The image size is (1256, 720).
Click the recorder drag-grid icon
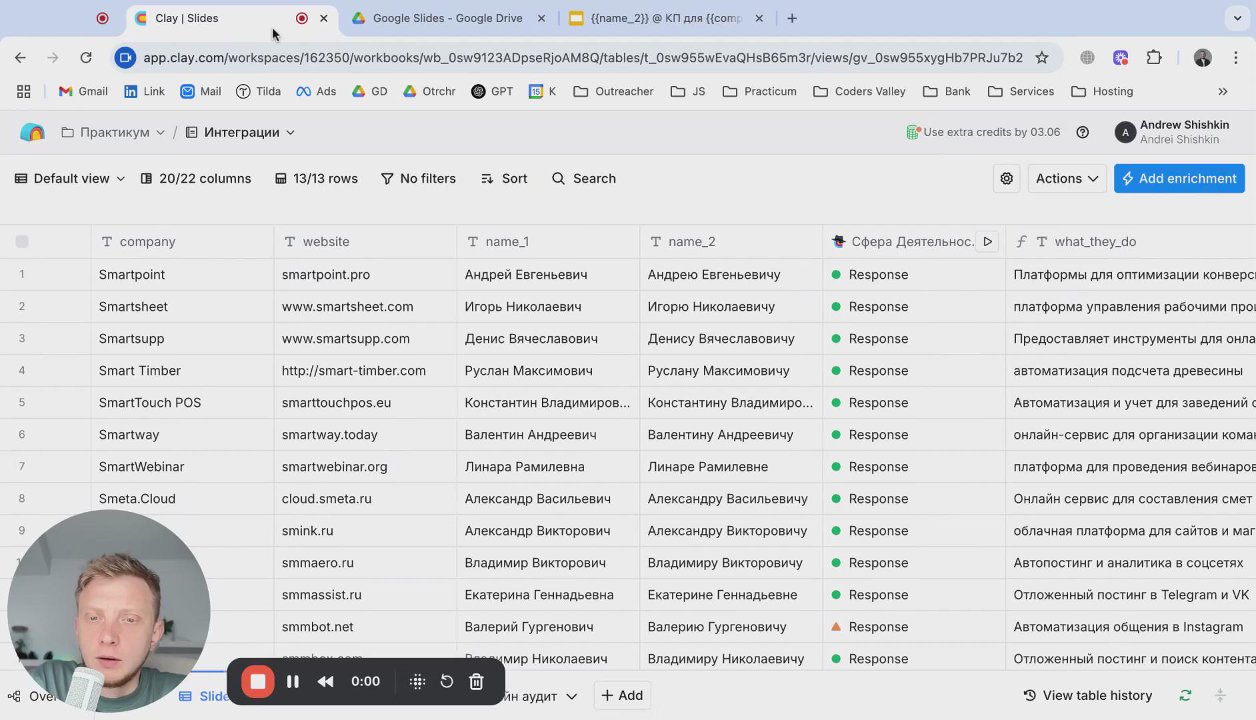[x=418, y=681]
